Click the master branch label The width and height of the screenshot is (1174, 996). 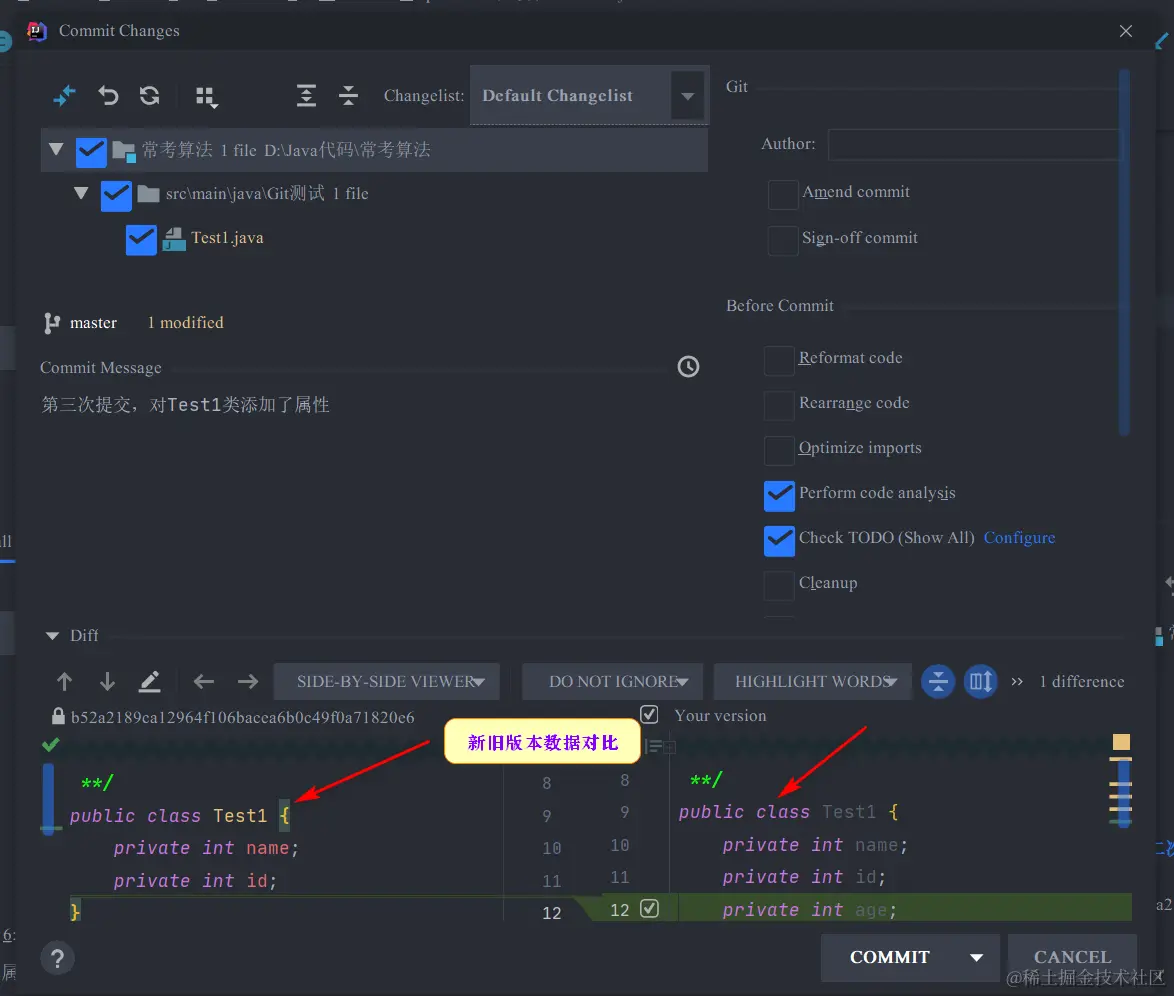[94, 323]
